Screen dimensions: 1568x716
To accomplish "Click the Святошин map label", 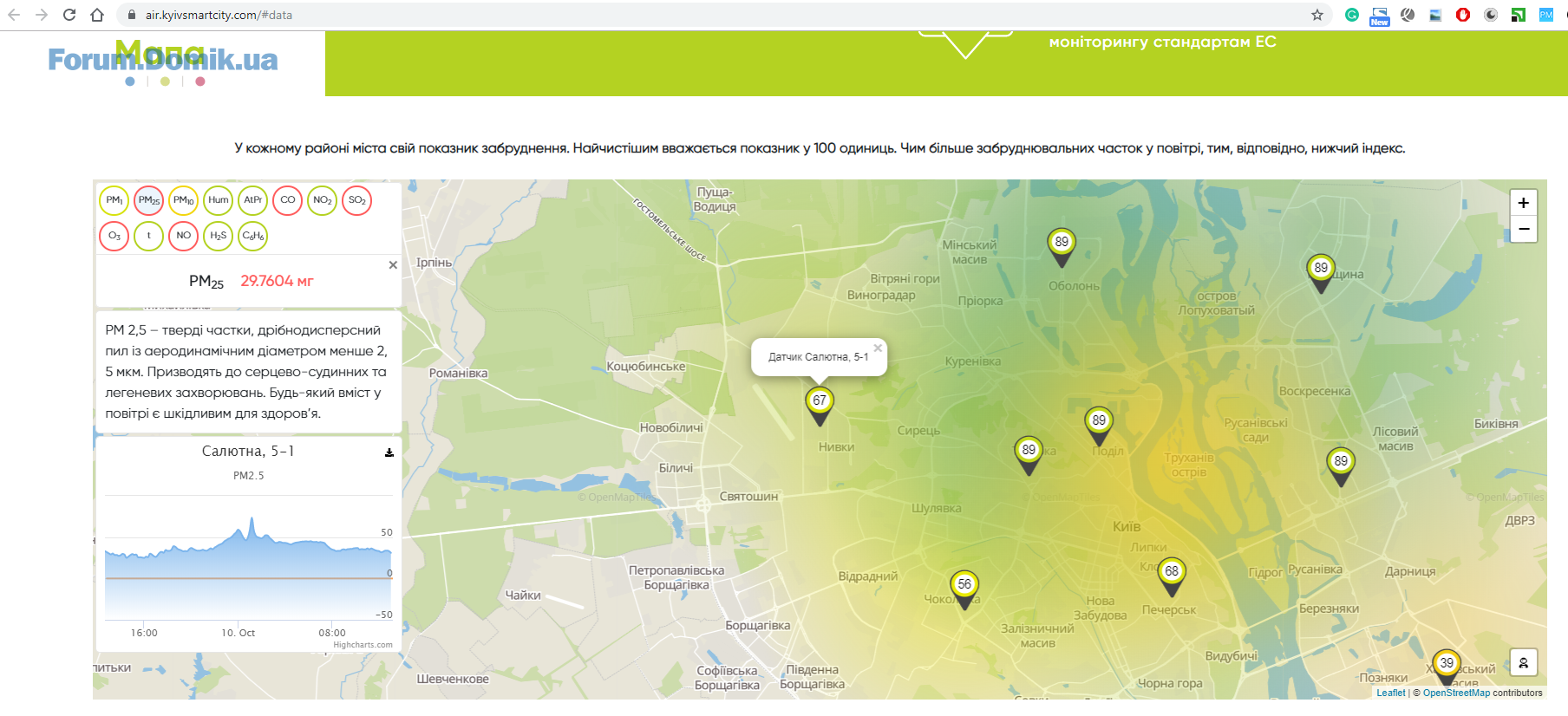I will point(748,497).
